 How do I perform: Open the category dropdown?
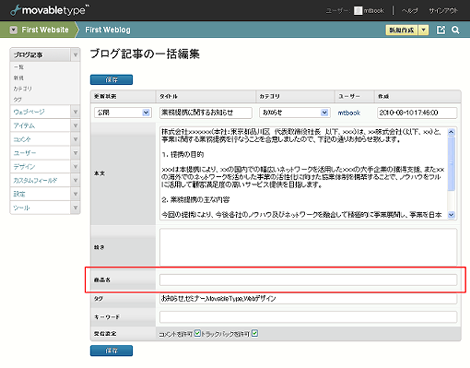295,113
